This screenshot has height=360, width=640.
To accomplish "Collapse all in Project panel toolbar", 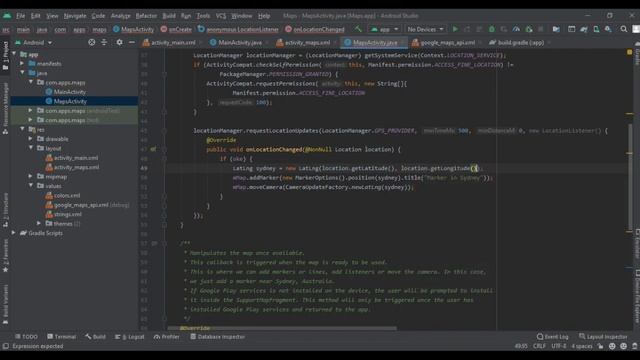I will 104,42.
